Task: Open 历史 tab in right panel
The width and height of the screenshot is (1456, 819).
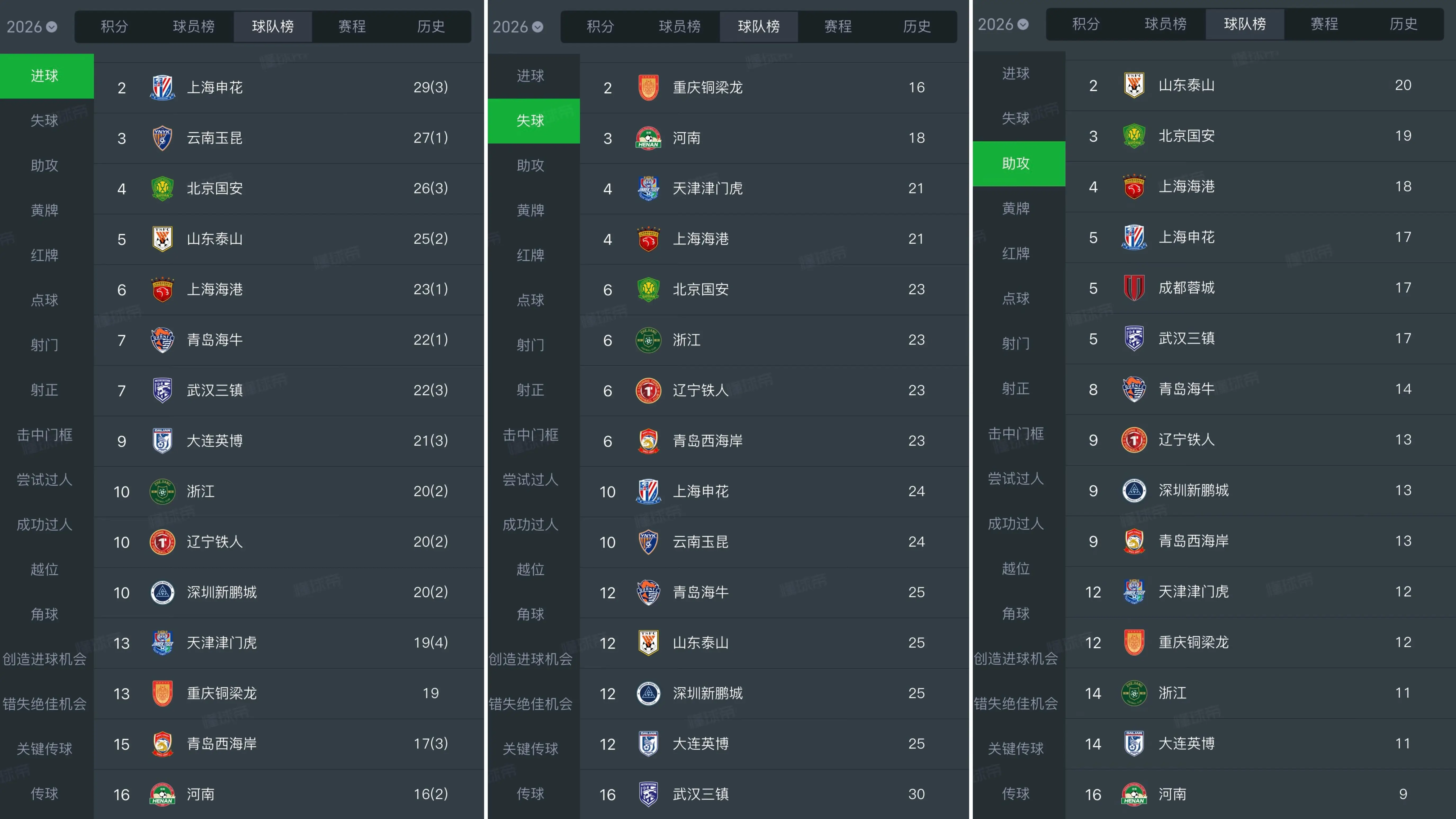Action: pyautogui.click(x=1403, y=24)
